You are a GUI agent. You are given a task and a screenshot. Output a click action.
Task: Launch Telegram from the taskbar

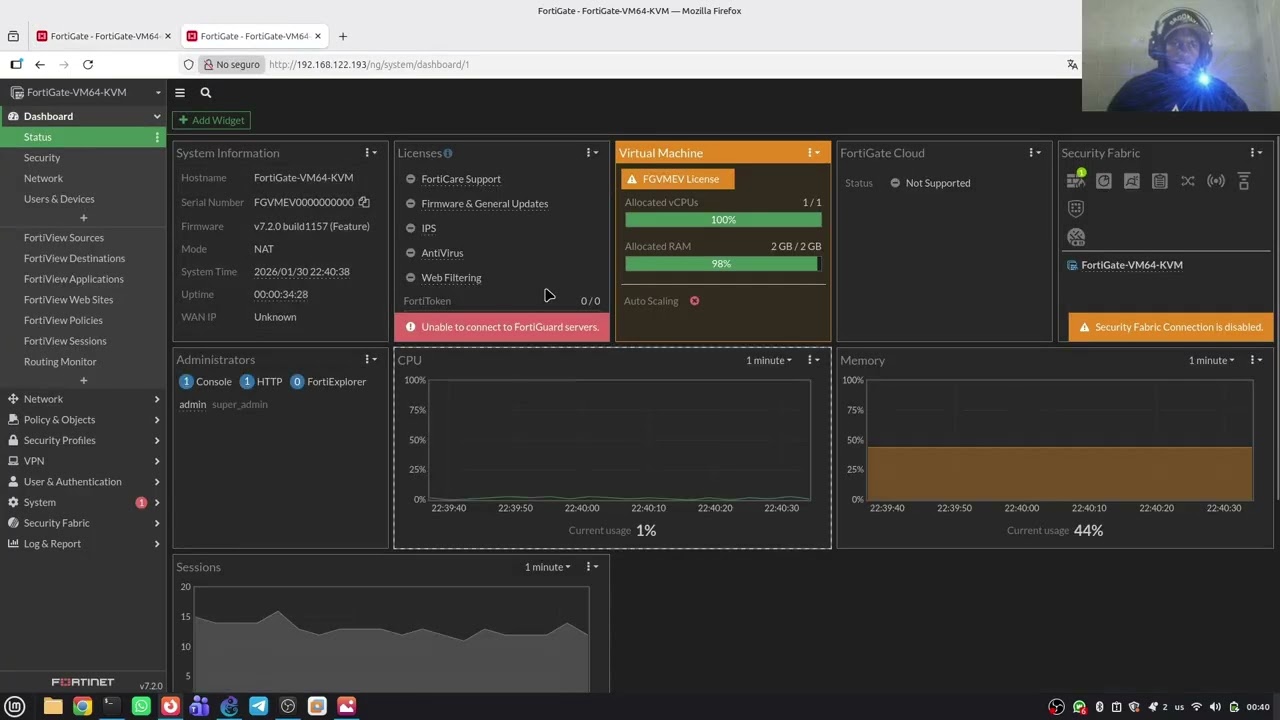(258, 706)
